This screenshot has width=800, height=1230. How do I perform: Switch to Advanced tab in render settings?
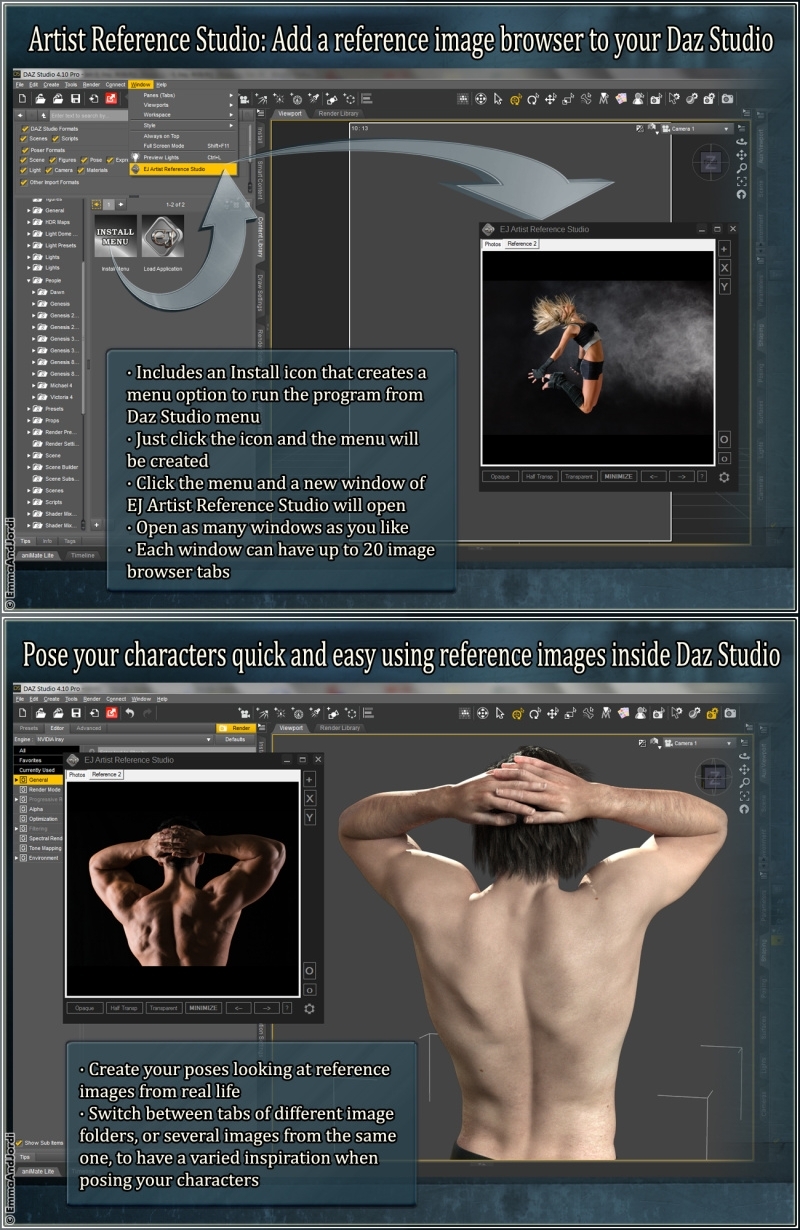89,728
